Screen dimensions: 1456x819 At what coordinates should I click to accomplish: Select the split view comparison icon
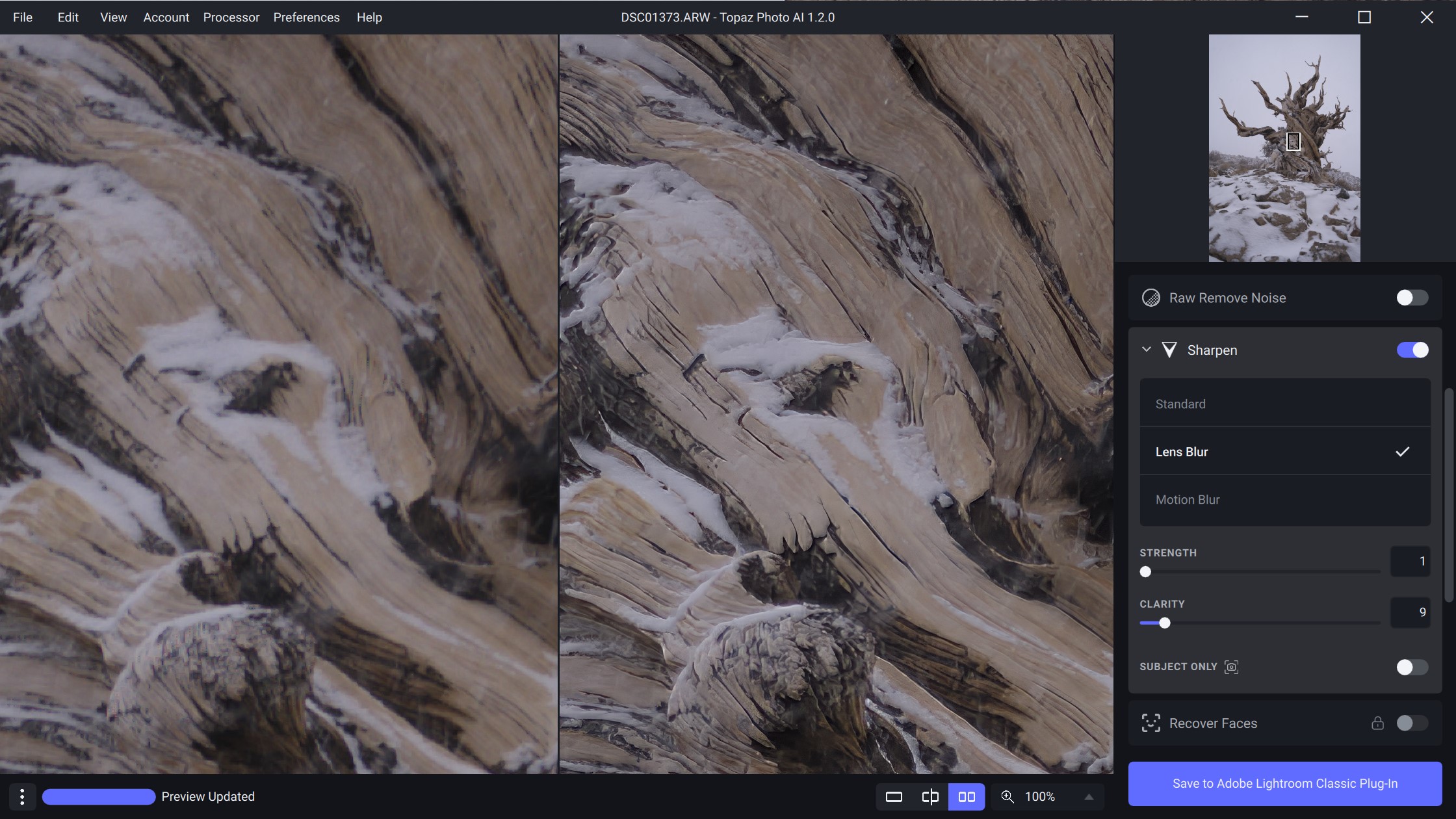pos(930,796)
